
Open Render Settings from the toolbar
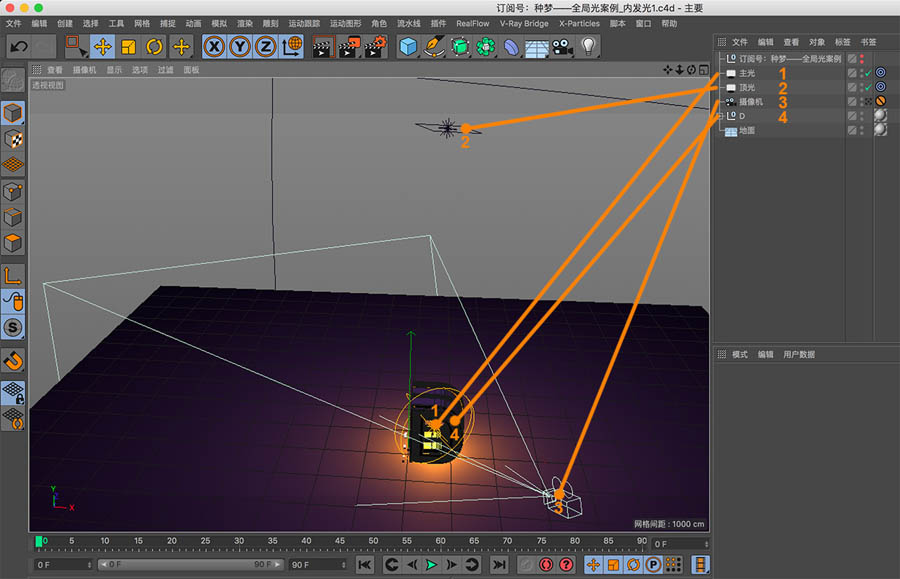pos(375,44)
